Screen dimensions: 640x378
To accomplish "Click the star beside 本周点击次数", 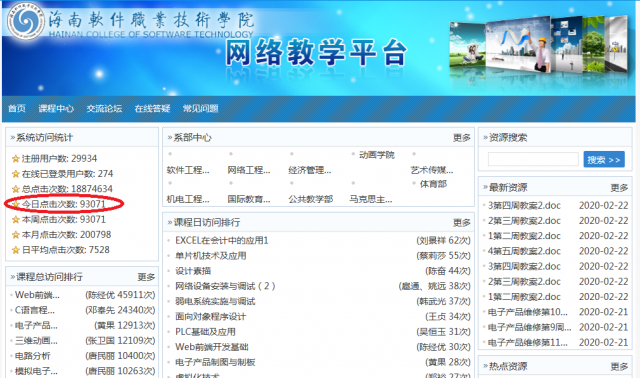I will [16, 220].
